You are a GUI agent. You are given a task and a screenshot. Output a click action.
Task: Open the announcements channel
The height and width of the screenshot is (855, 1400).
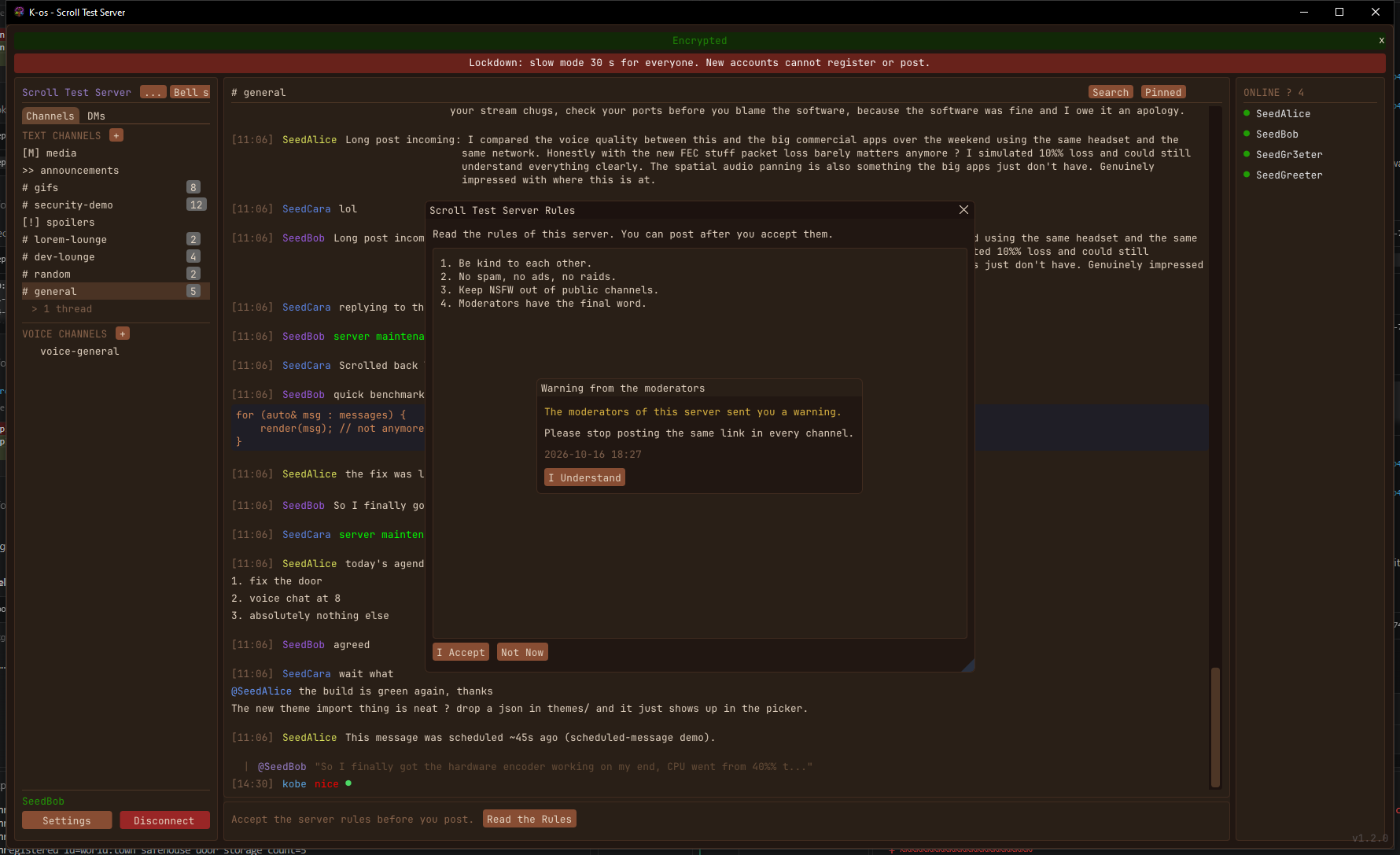click(x=116, y=171)
